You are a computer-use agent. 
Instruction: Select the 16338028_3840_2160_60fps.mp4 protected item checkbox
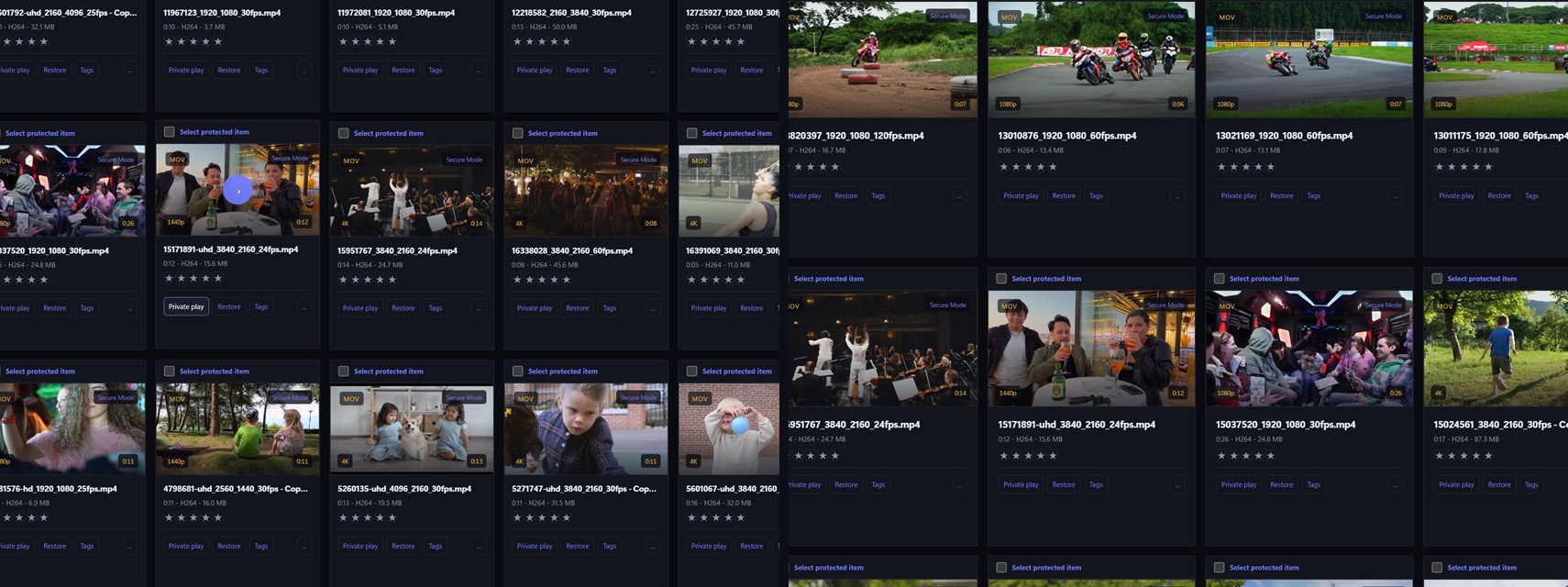pos(517,133)
